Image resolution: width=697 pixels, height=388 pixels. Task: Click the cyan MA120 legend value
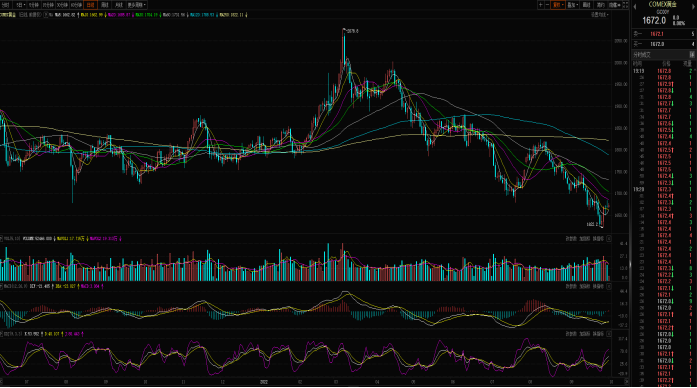[x=202, y=15]
